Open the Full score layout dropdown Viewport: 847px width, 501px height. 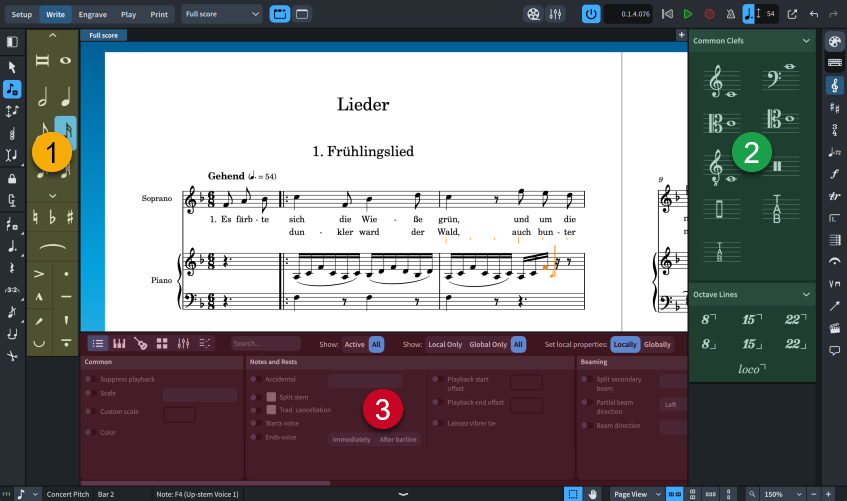pos(223,15)
